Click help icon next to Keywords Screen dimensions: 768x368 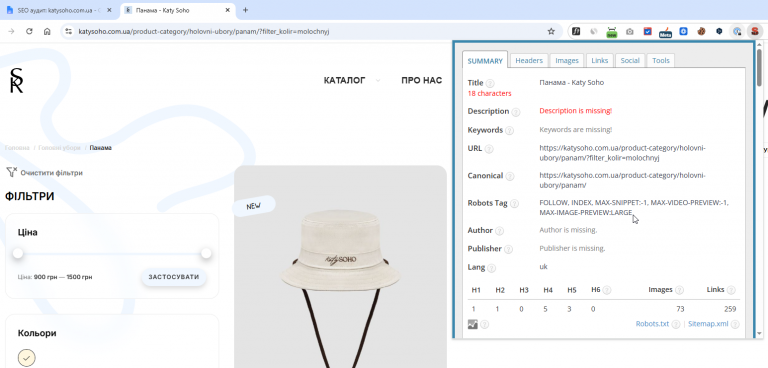(x=509, y=130)
